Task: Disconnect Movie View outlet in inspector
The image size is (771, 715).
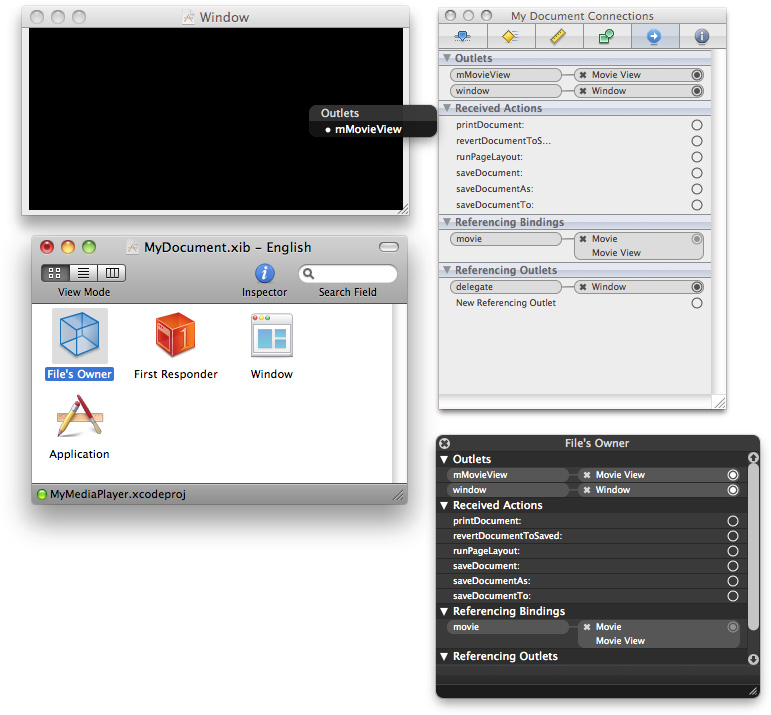Action: pyautogui.click(x=583, y=75)
